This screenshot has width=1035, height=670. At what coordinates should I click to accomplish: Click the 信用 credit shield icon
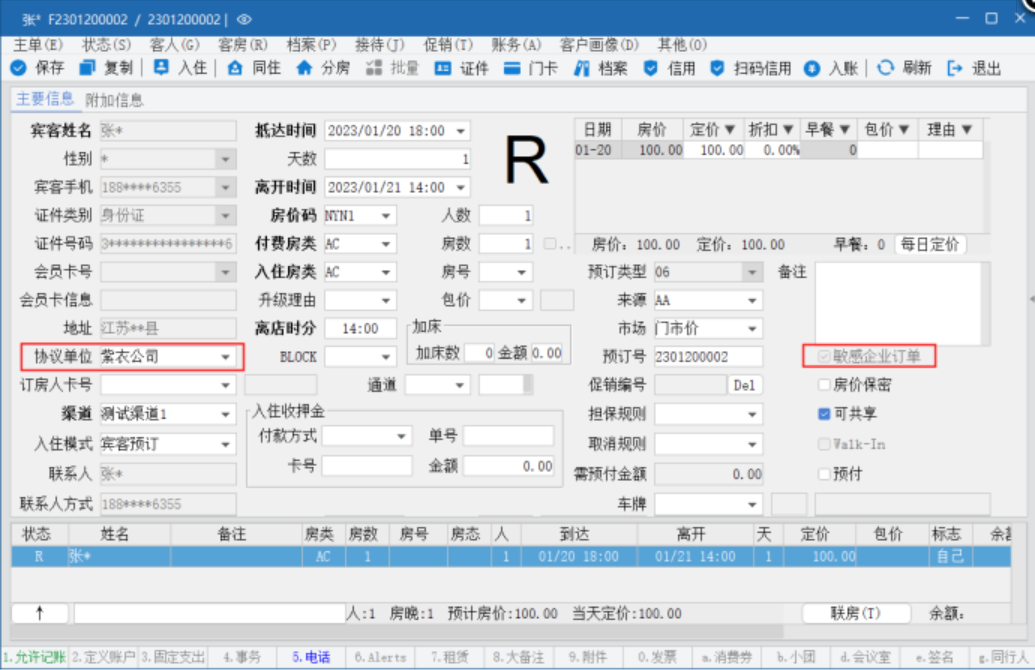coord(651,68)
